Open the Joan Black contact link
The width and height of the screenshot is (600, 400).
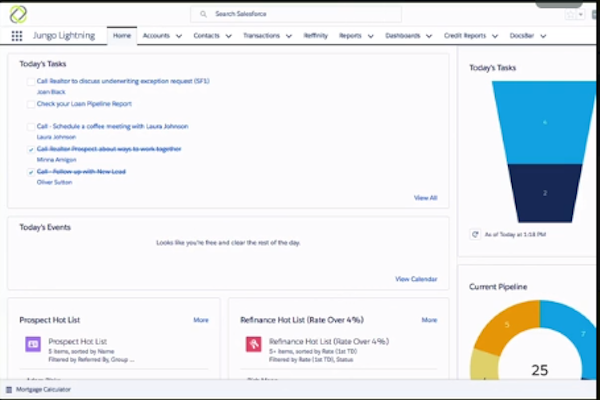[51, 92]
